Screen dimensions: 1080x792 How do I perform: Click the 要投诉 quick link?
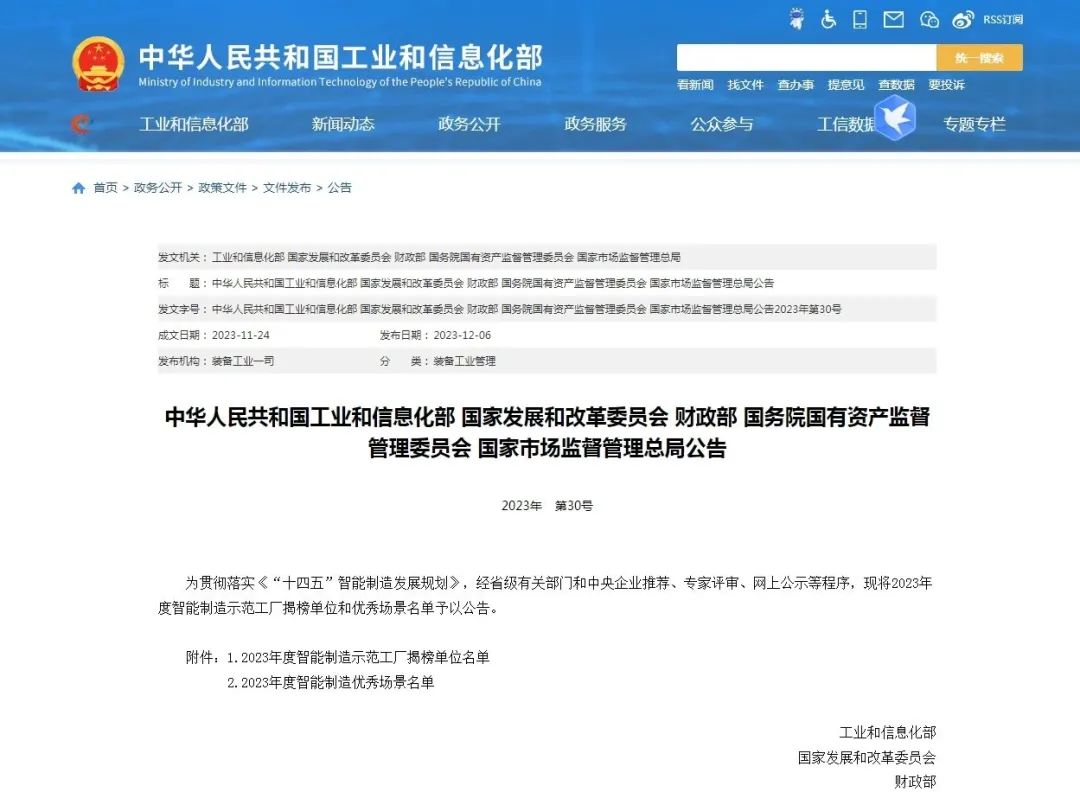click(946, 85)
